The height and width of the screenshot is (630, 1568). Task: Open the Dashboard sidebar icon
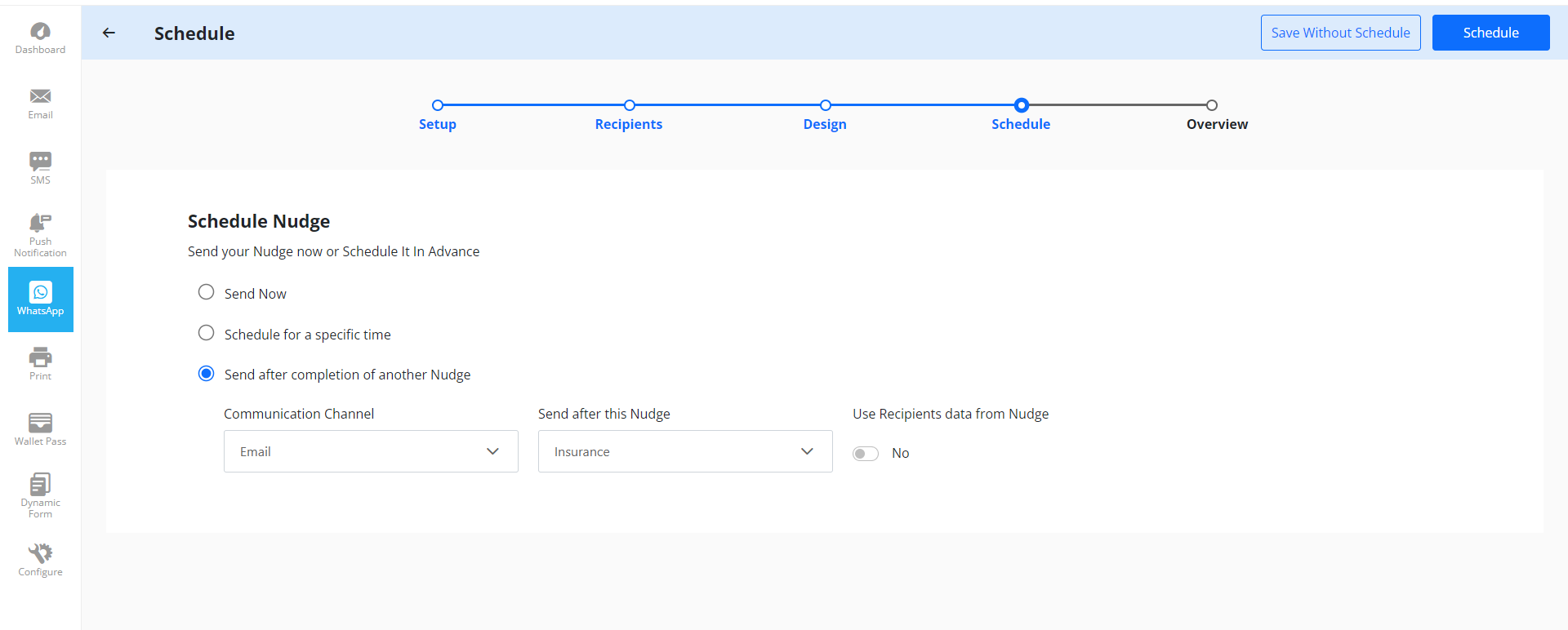[40, 38]
